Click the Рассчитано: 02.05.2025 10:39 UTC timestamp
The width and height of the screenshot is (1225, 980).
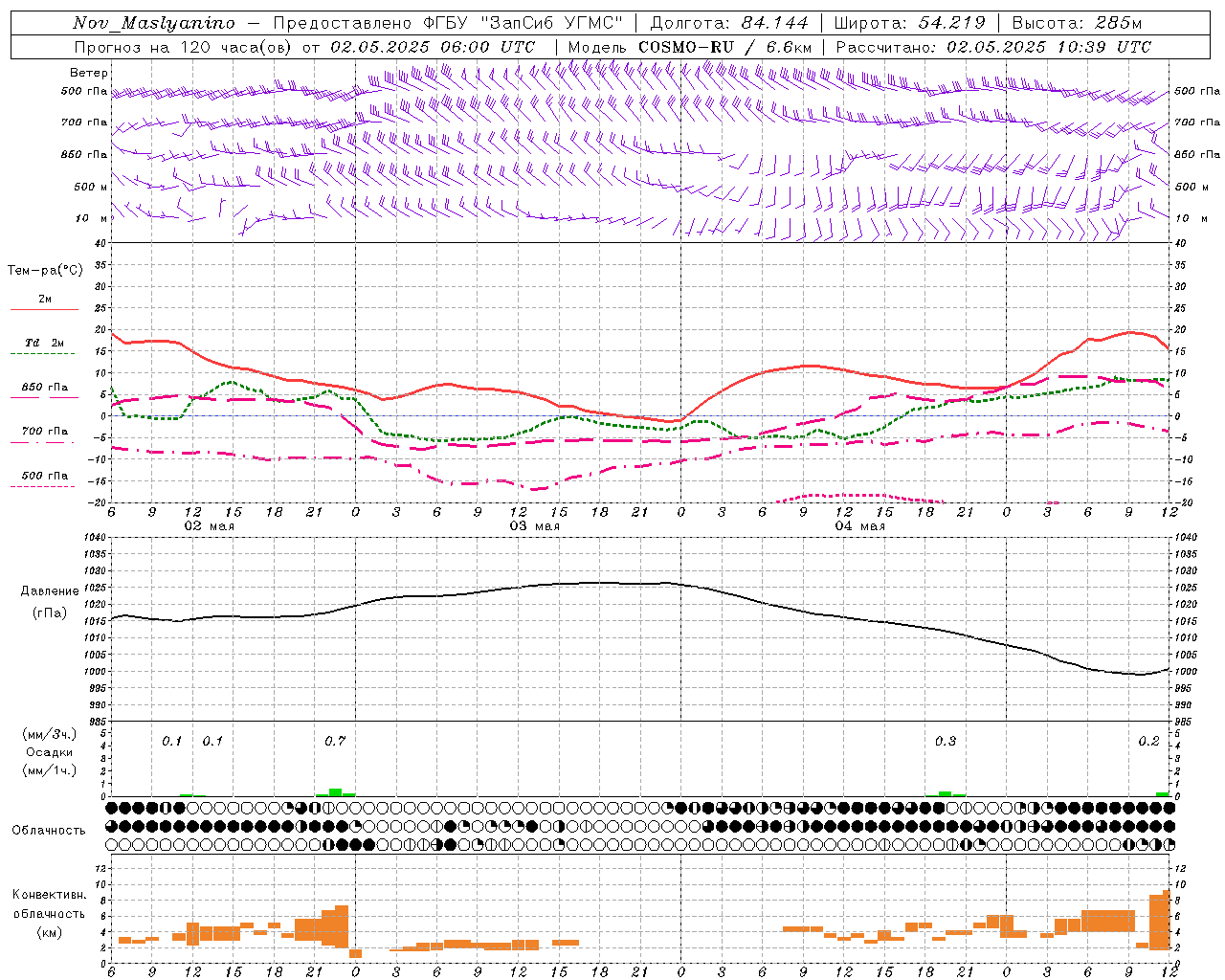coord(993,47)
